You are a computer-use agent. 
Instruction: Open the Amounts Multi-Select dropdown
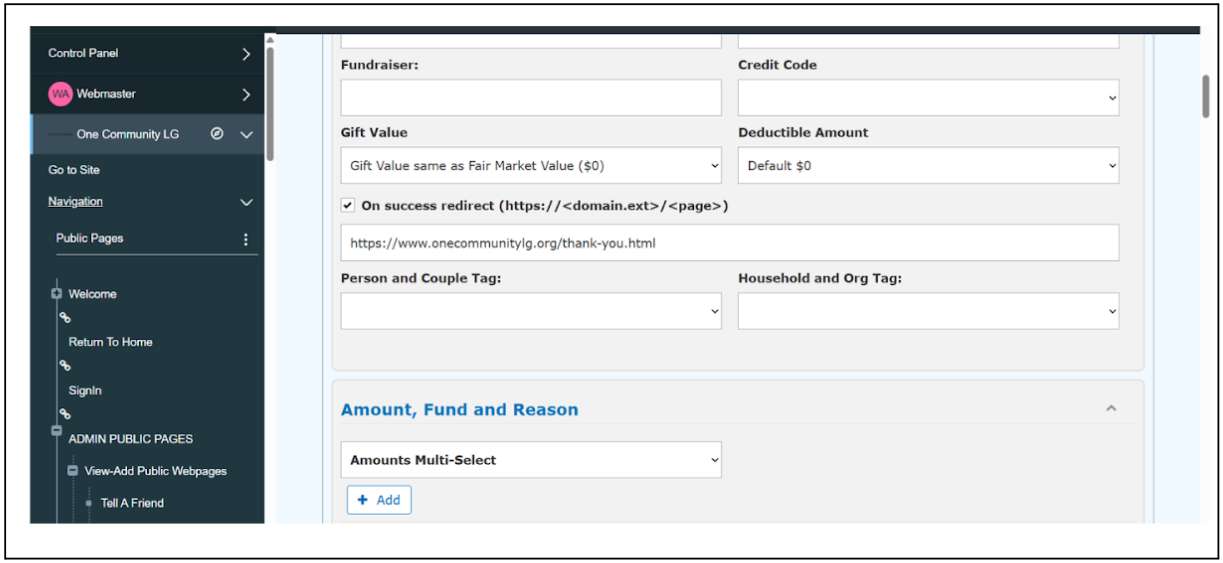[531, 460]
